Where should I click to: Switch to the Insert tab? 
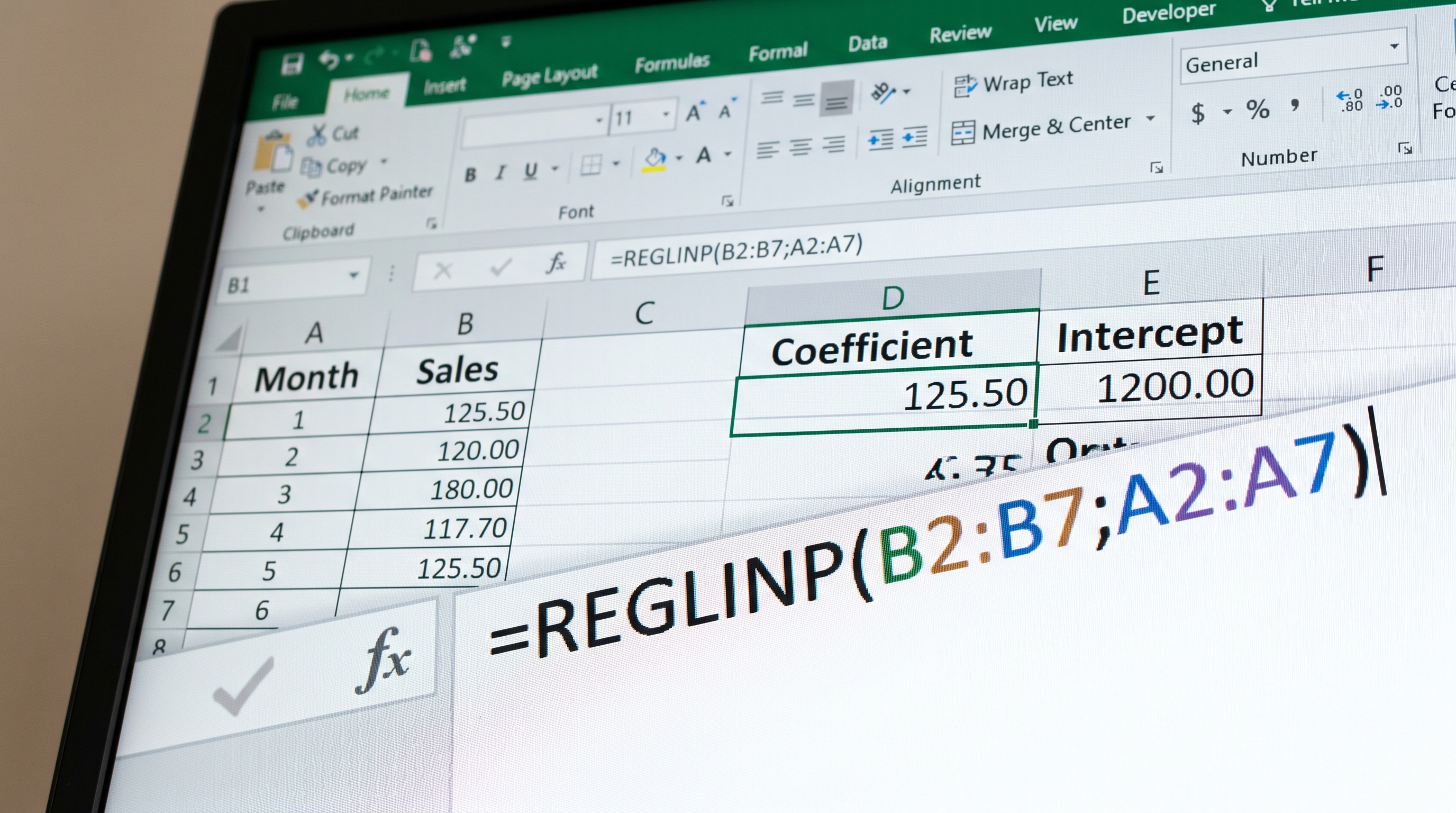pyautogui.click(x=444, y=86)
